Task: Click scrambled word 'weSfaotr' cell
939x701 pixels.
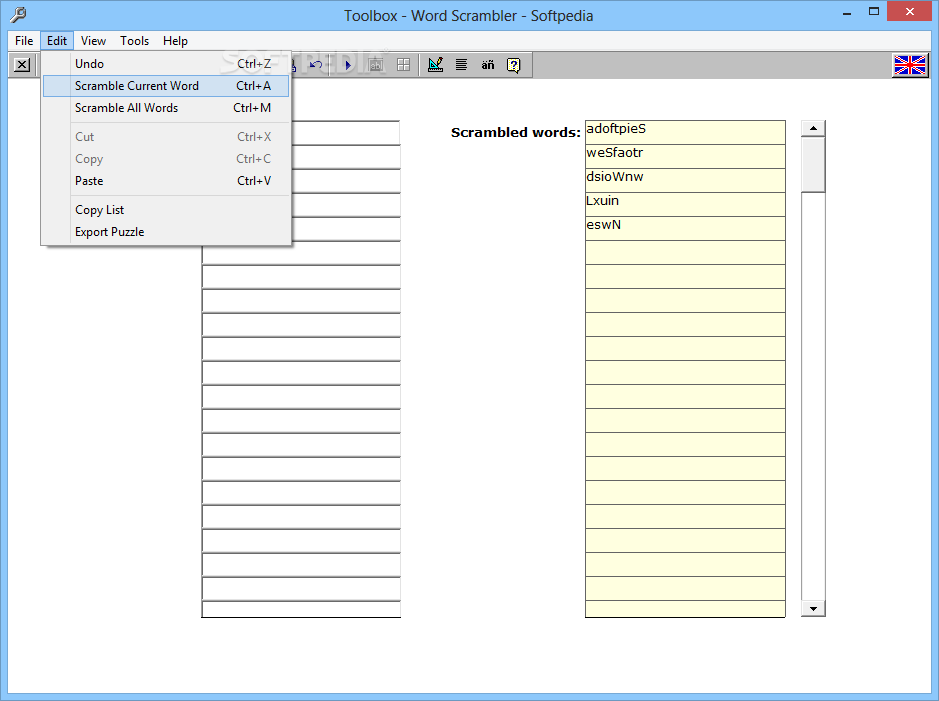Action: click(x=685, y=156)
